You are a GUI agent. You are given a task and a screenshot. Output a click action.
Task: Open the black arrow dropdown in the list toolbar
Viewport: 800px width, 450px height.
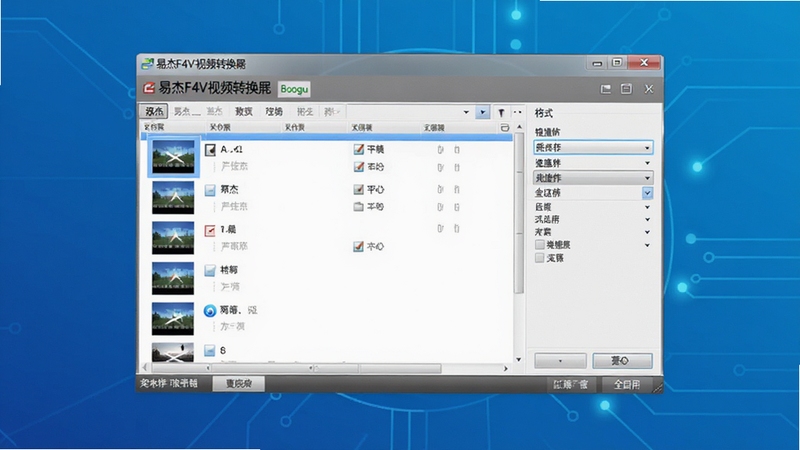pos(466,112)
